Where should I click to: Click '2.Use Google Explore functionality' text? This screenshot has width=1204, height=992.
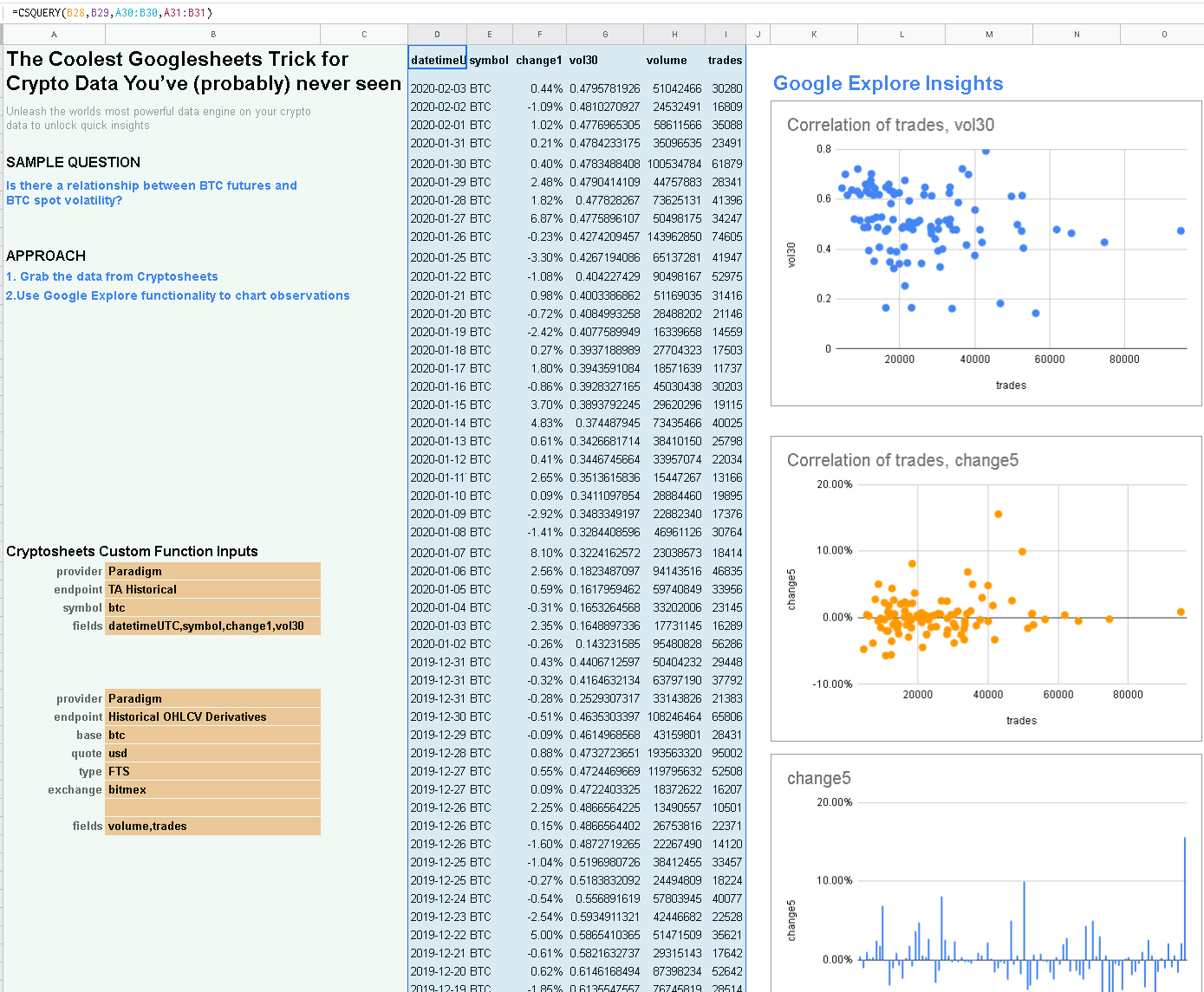click(x=178, y=295)
